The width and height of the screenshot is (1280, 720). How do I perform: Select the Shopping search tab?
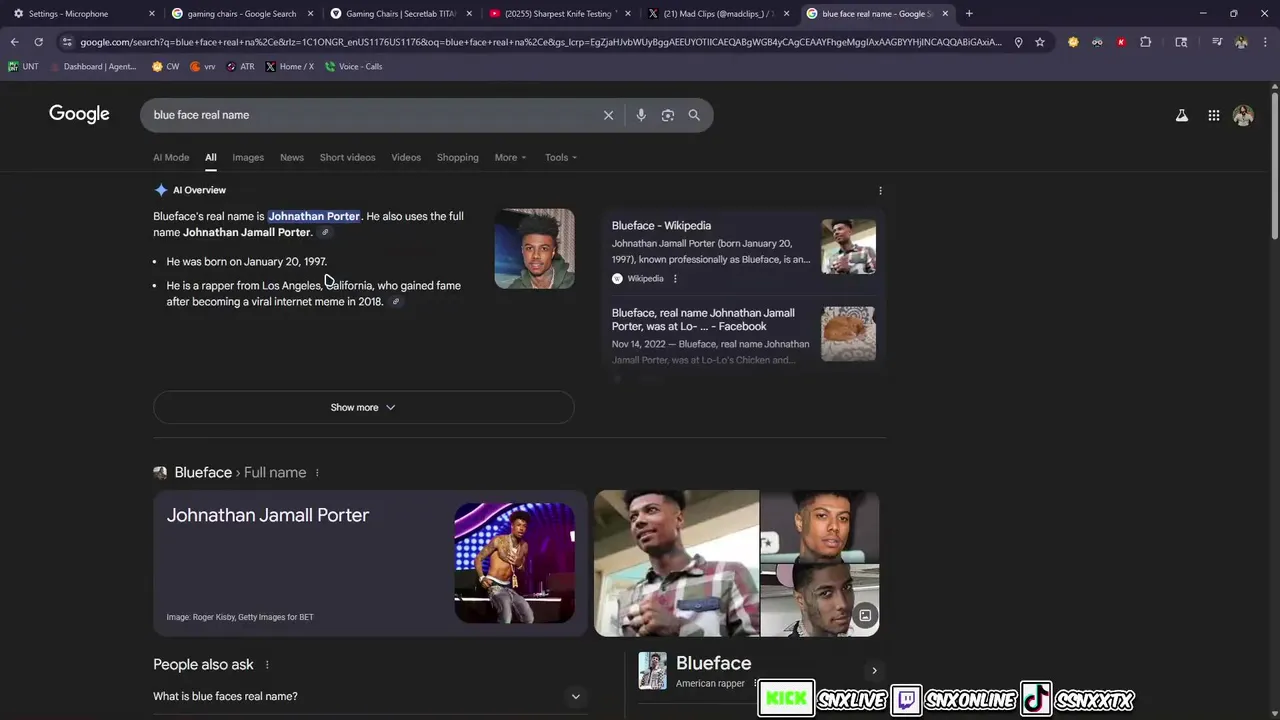coord(458,157)
